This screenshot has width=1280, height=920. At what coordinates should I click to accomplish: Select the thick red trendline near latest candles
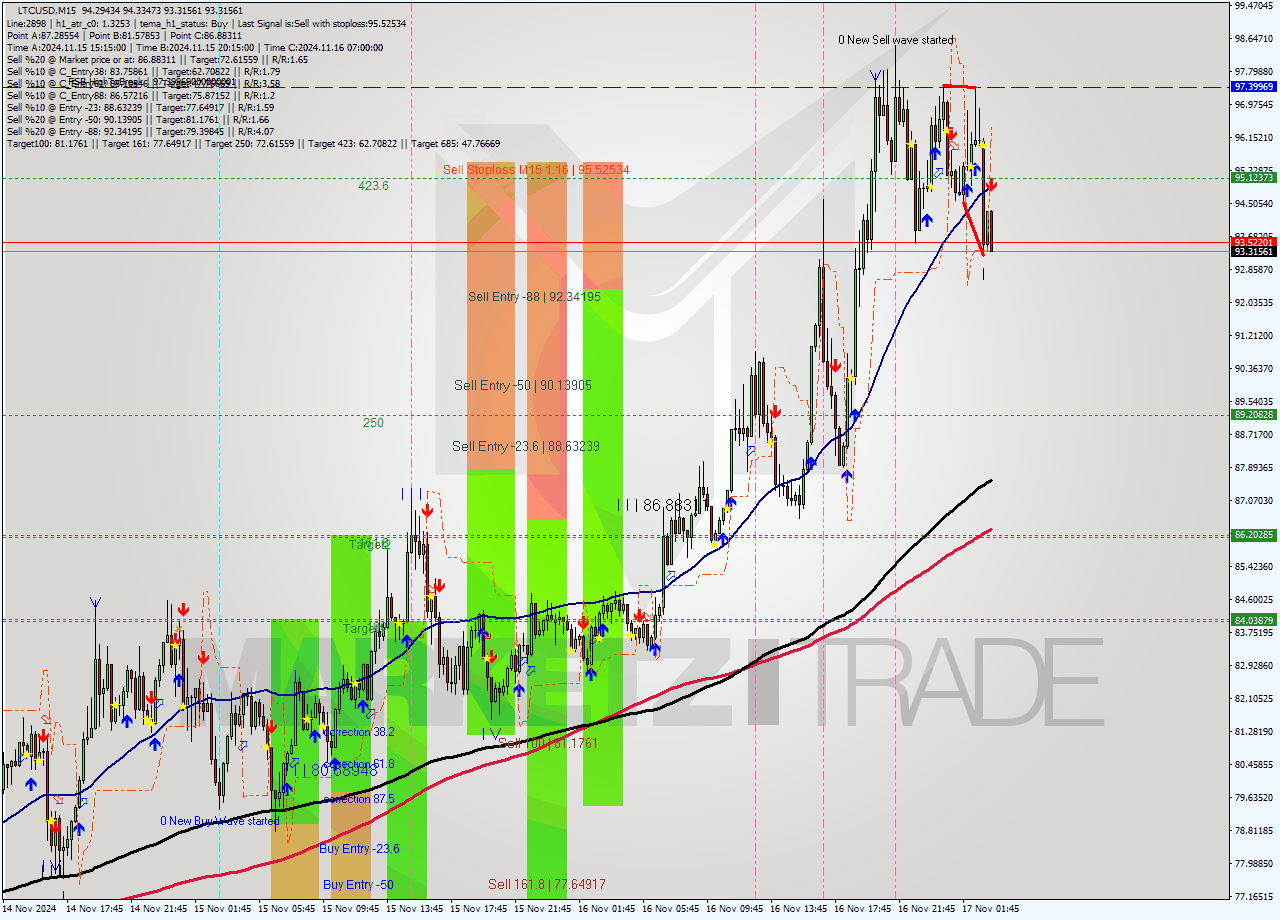pos(974,229)
